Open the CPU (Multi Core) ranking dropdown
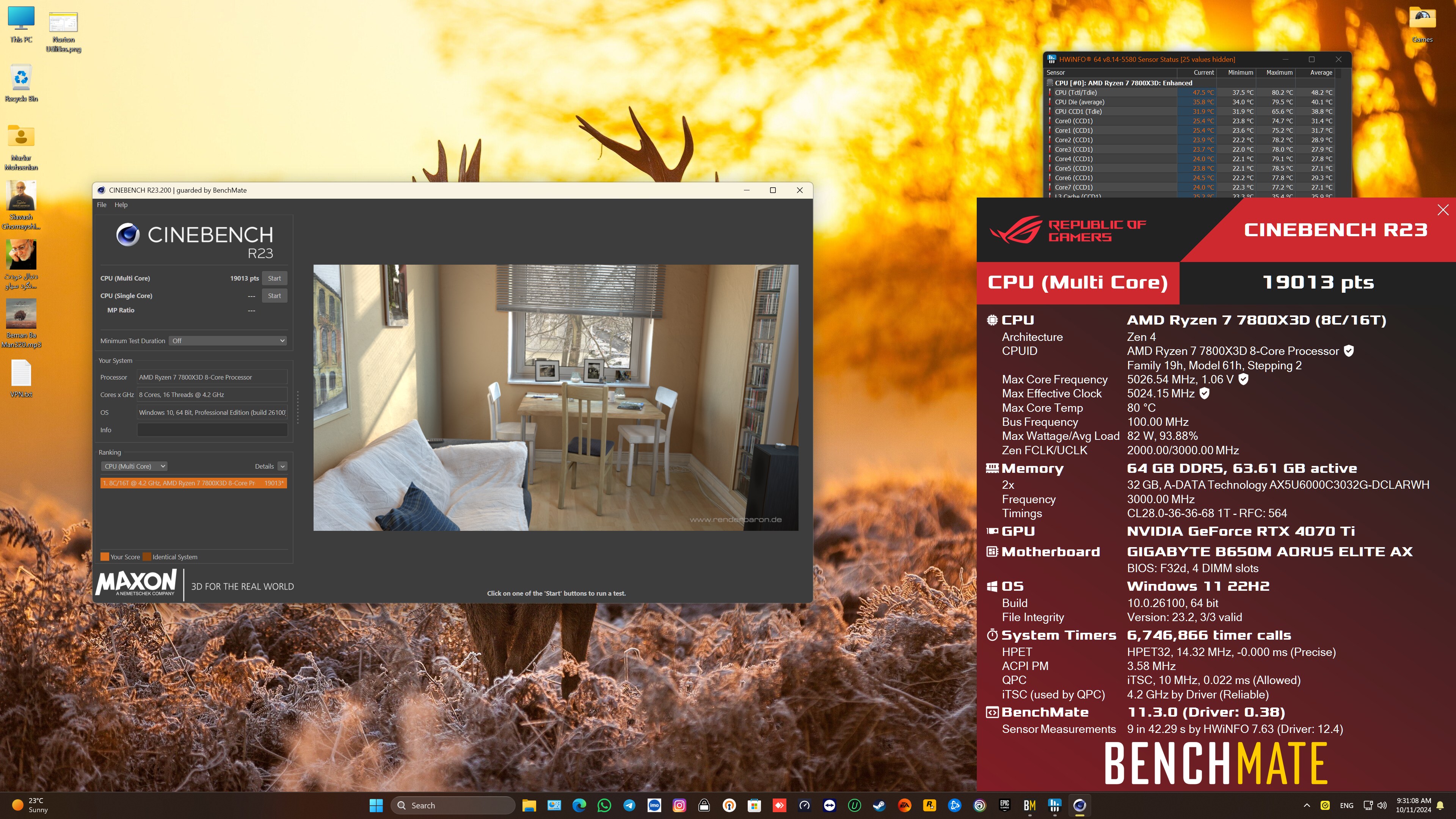 point(134,466)
